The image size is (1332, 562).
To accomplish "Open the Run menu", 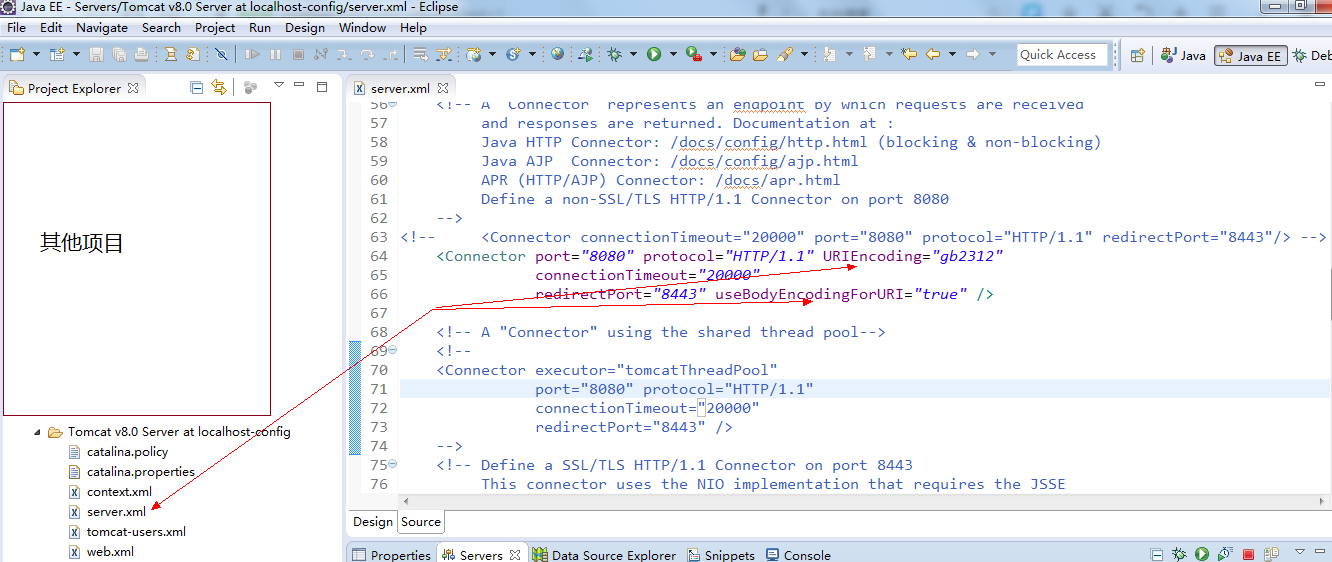I will click(260, 28).
